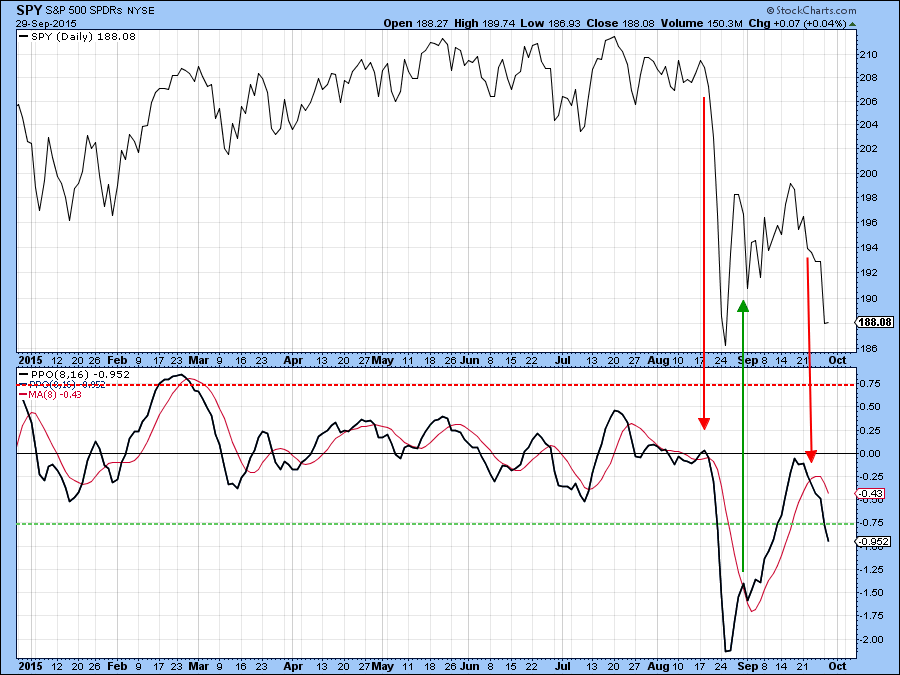Click the positive 0.50 PPO axis label
This screenshot has width=900, height=675.
(x=870, y=407)
